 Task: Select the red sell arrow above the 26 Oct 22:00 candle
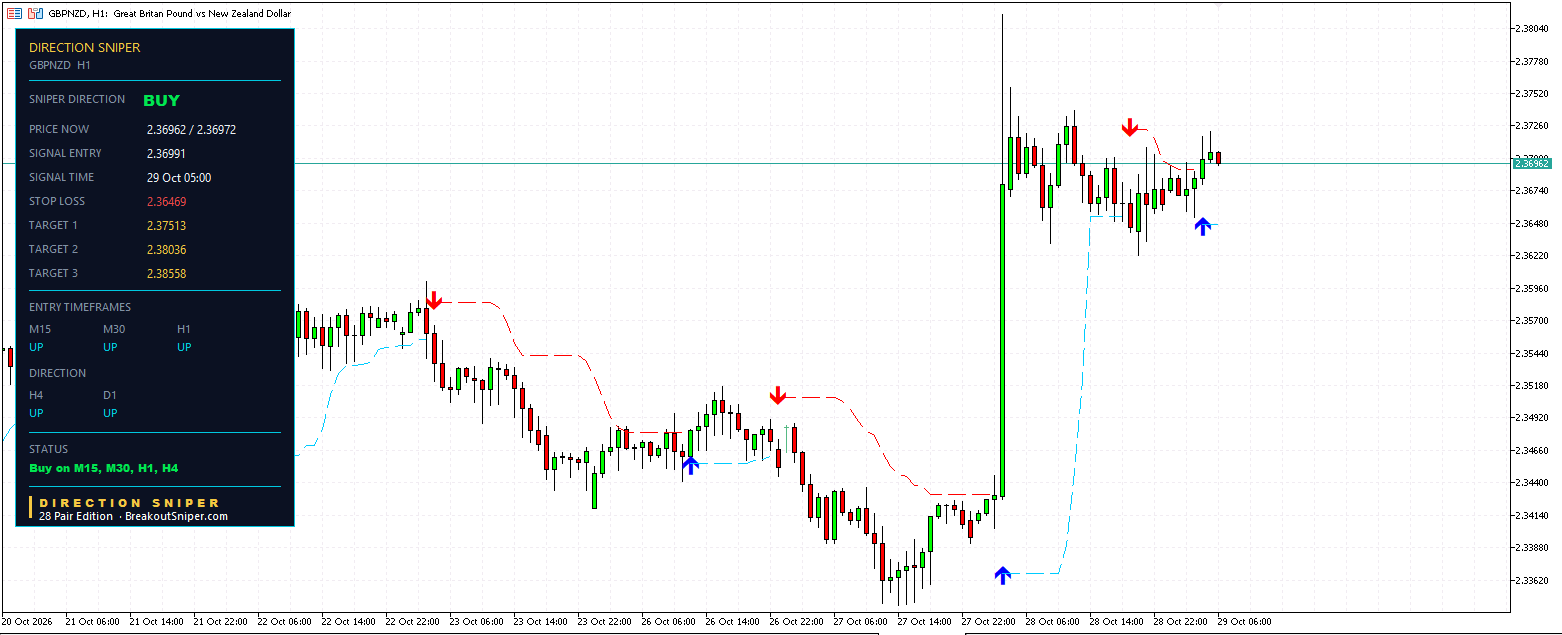pyautogui.click(x=777, y=396)
